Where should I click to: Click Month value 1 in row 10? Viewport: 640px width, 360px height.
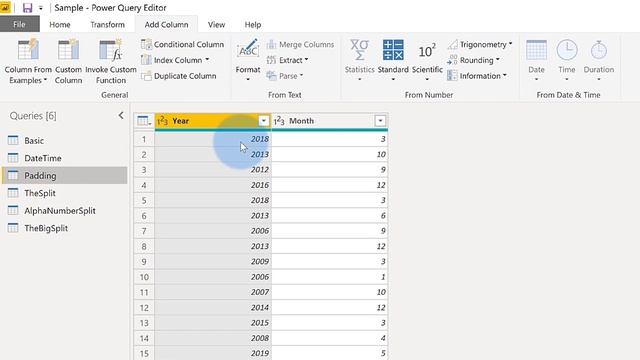tap(329, 277)
